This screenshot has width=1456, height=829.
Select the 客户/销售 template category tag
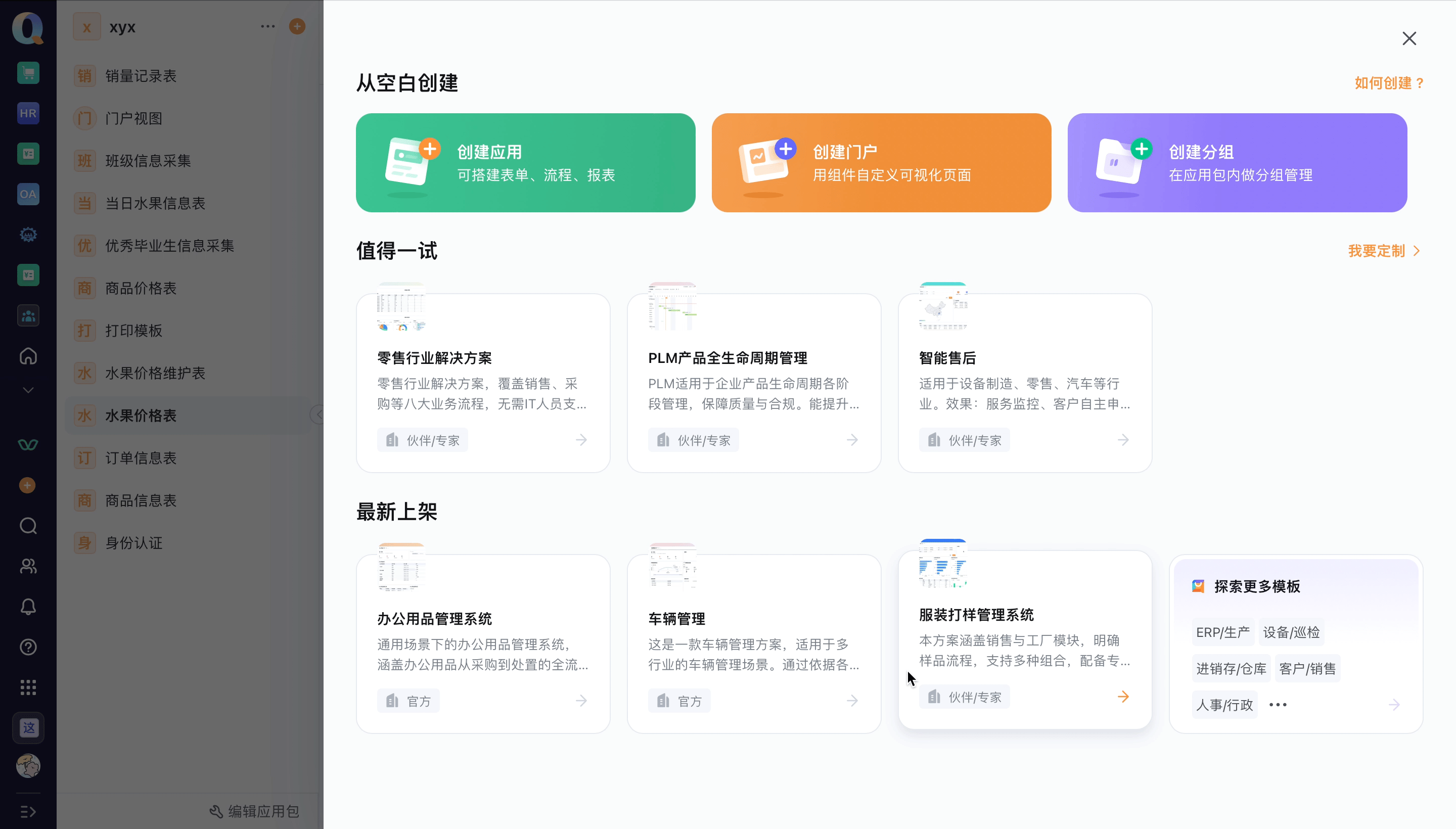1307,669
